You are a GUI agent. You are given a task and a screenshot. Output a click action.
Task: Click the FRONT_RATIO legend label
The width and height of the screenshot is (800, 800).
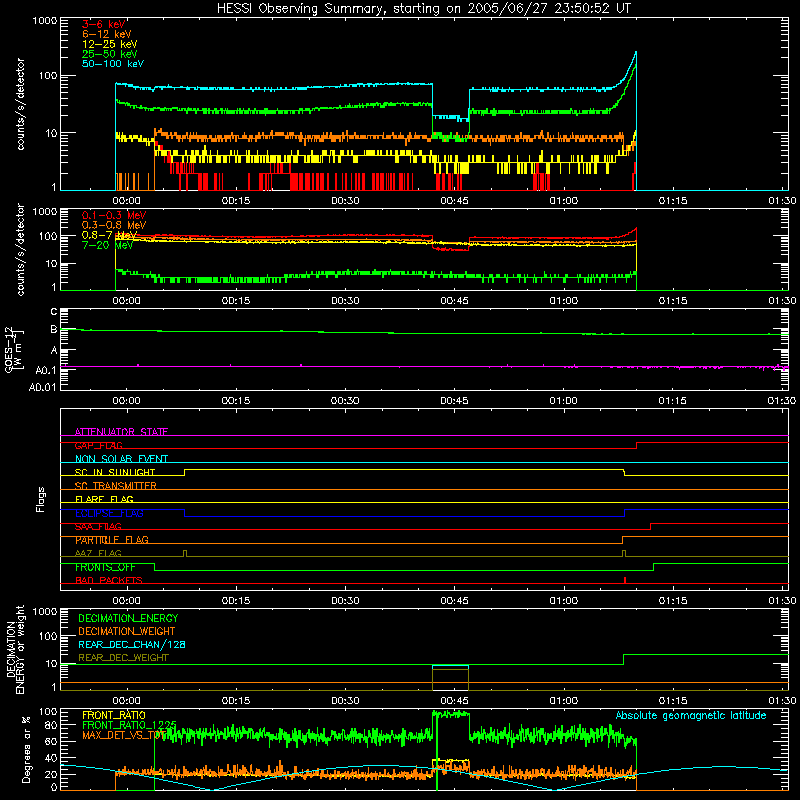114,715
